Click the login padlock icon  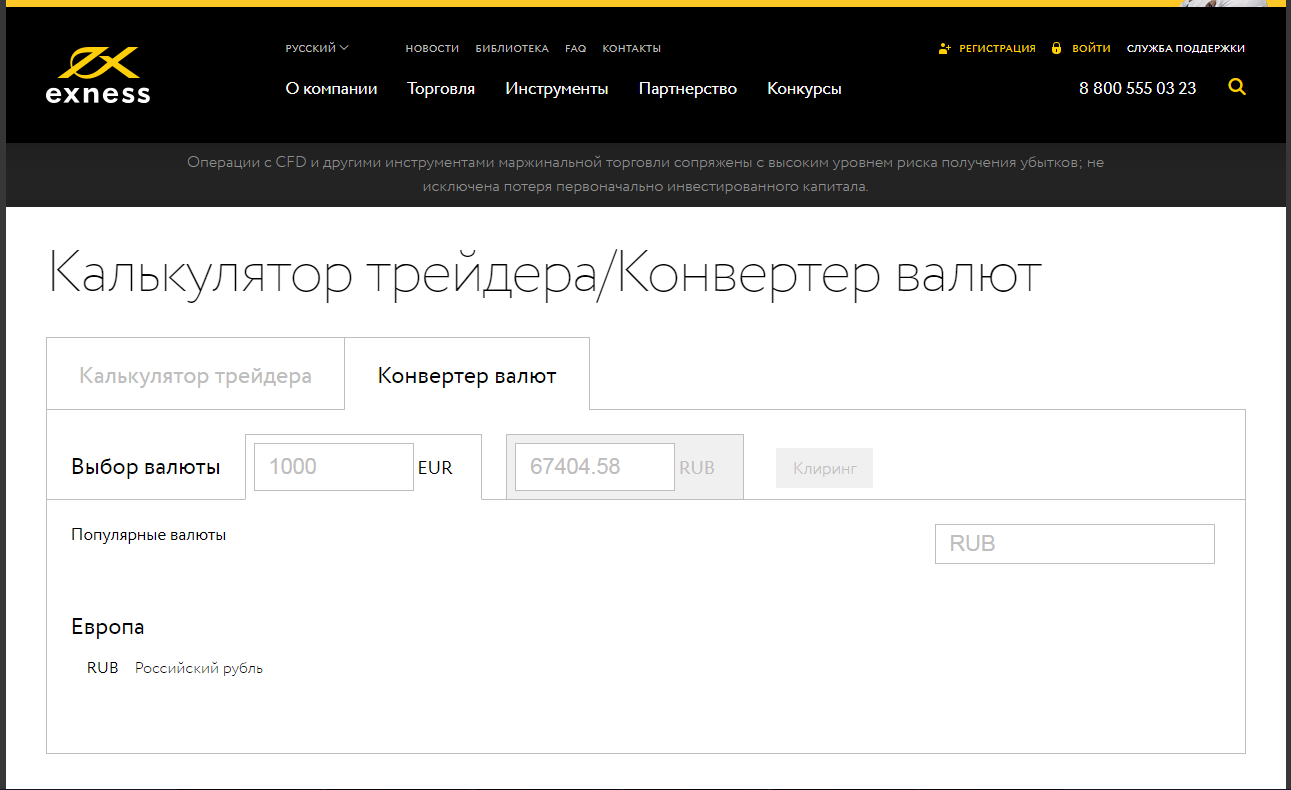pyautogui.click(x=1056, y=48)
